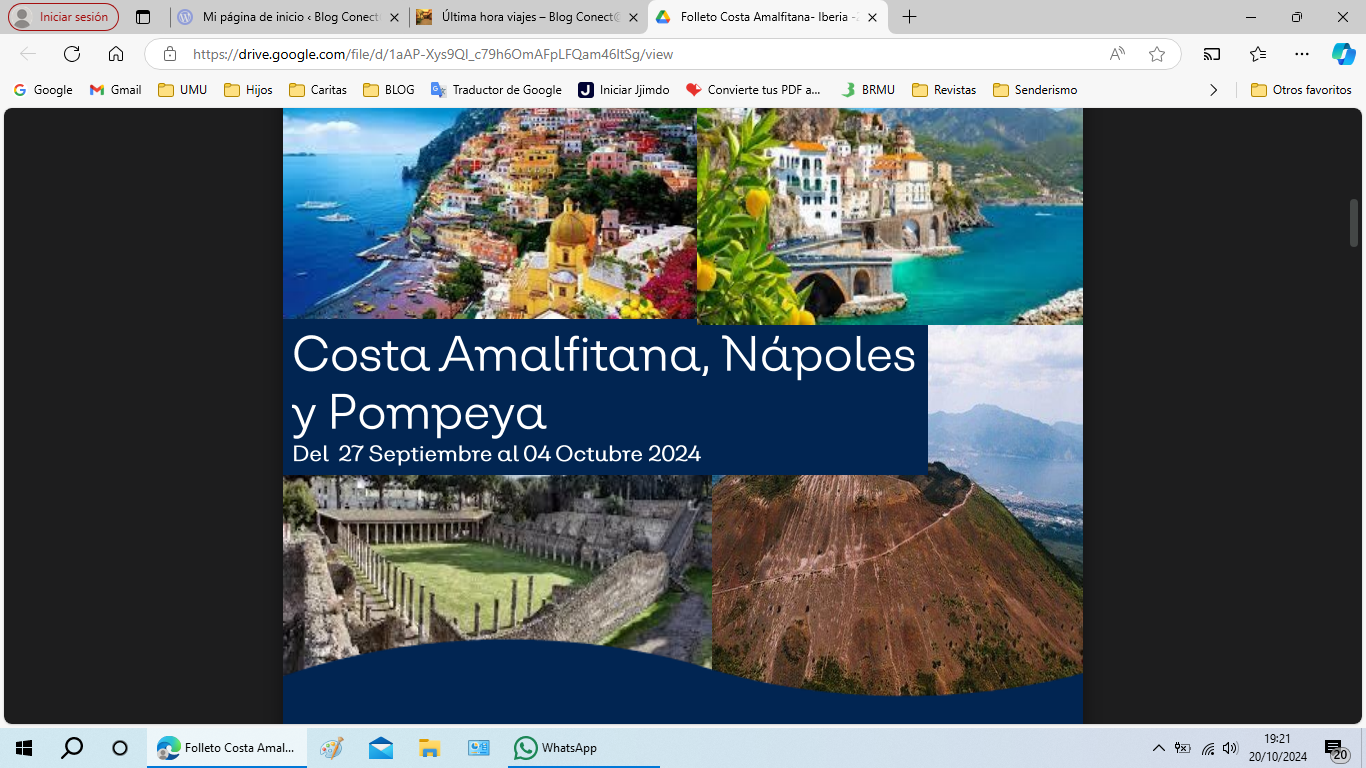Open WhatsApp from the taskbar

(x=556, y=748)
